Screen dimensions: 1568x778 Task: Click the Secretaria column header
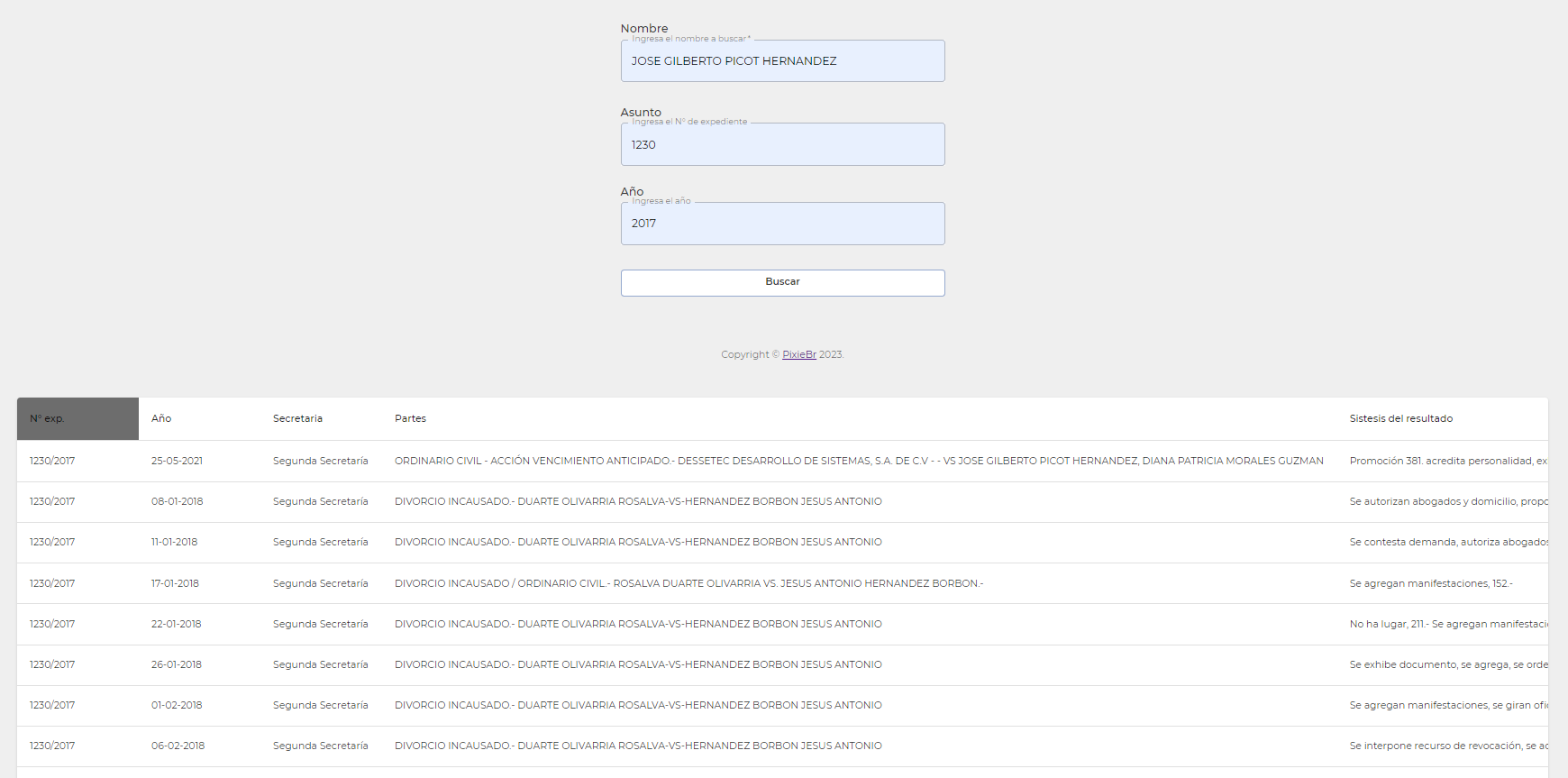pos(297,418)
